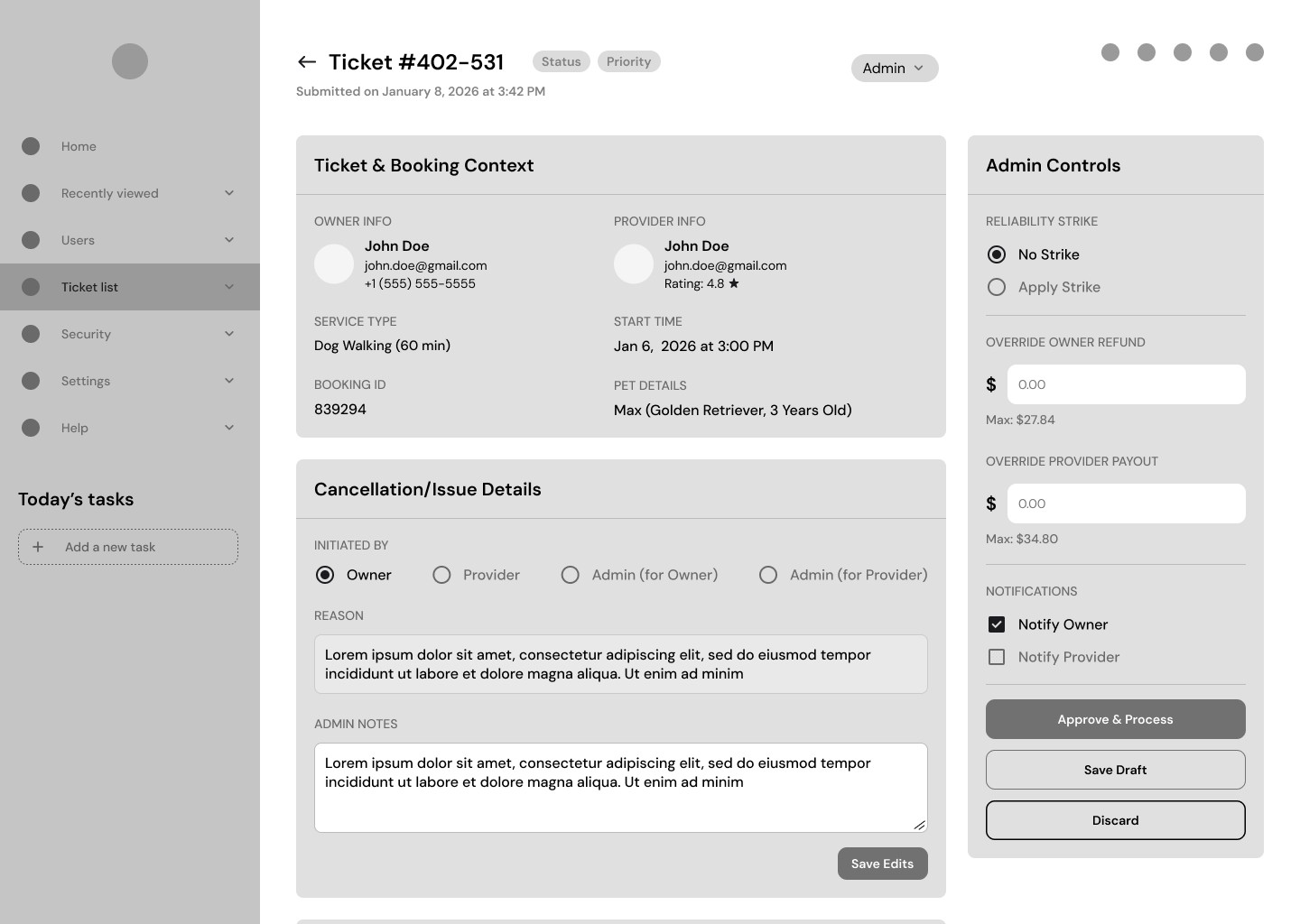Screen dimensions: 1300x924
Task: Click the Status badge next to the ticket title
Action: 561,61
